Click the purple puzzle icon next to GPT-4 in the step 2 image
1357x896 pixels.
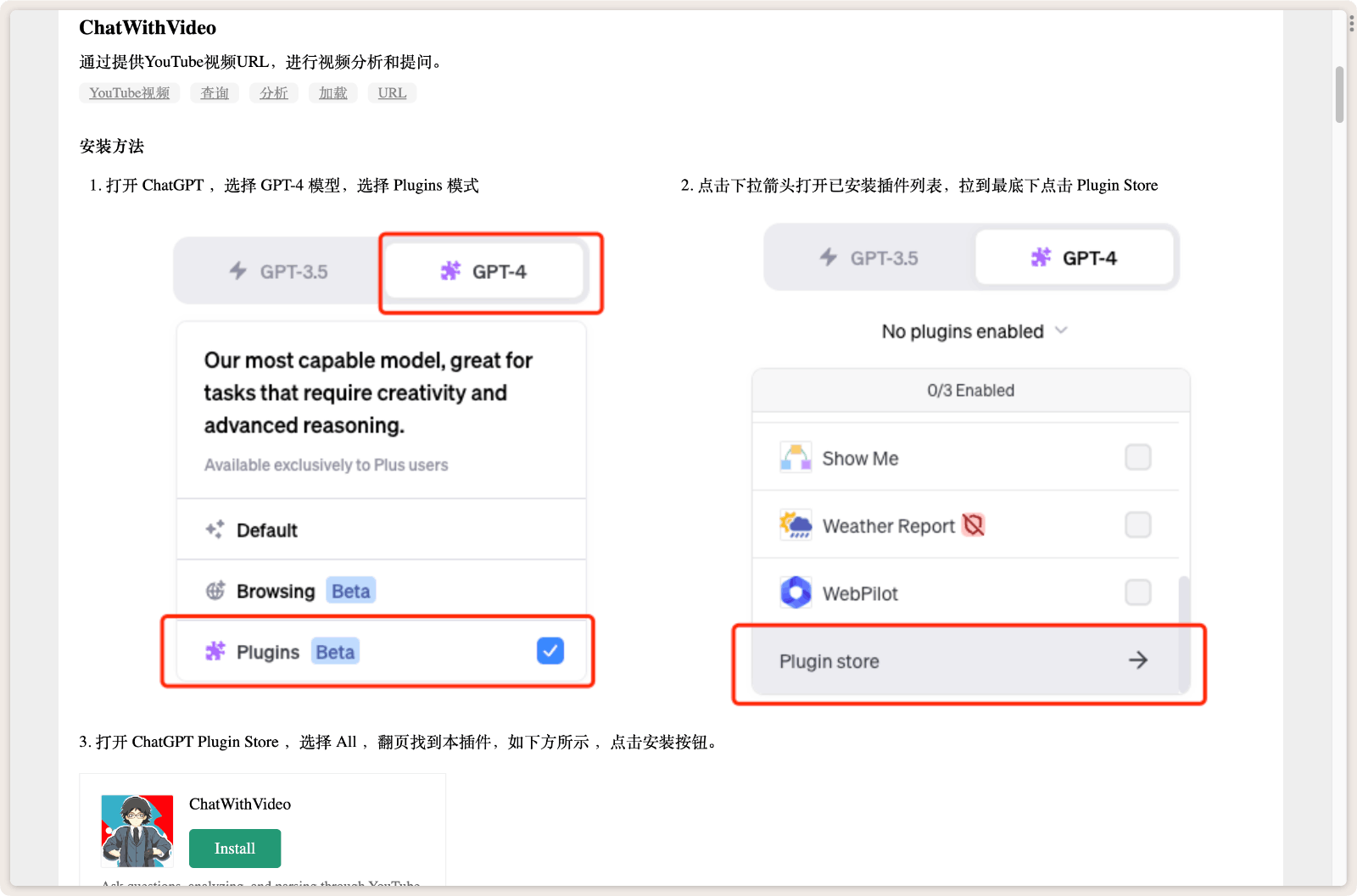coord(1041,257)
